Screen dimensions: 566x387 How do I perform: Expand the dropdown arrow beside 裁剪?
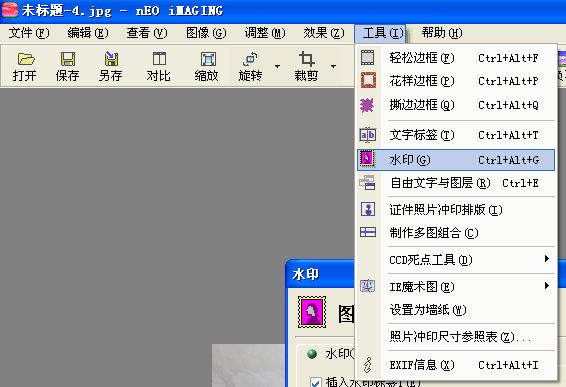(x=333, y=66)
